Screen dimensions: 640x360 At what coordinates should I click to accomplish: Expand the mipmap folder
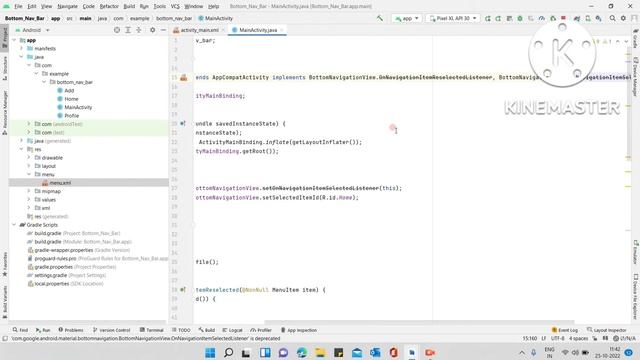tap(29, 191)
